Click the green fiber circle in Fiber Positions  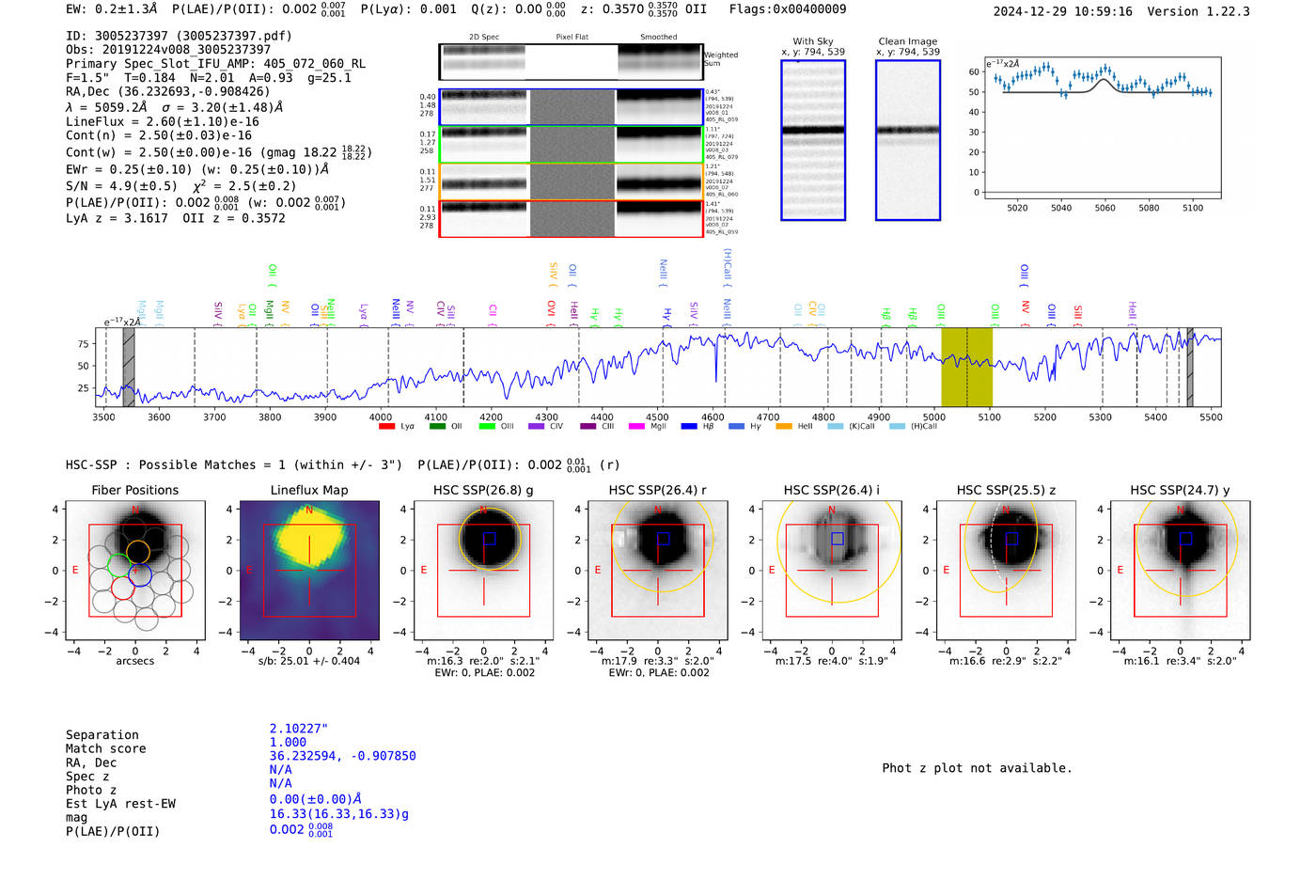point(118,566)
